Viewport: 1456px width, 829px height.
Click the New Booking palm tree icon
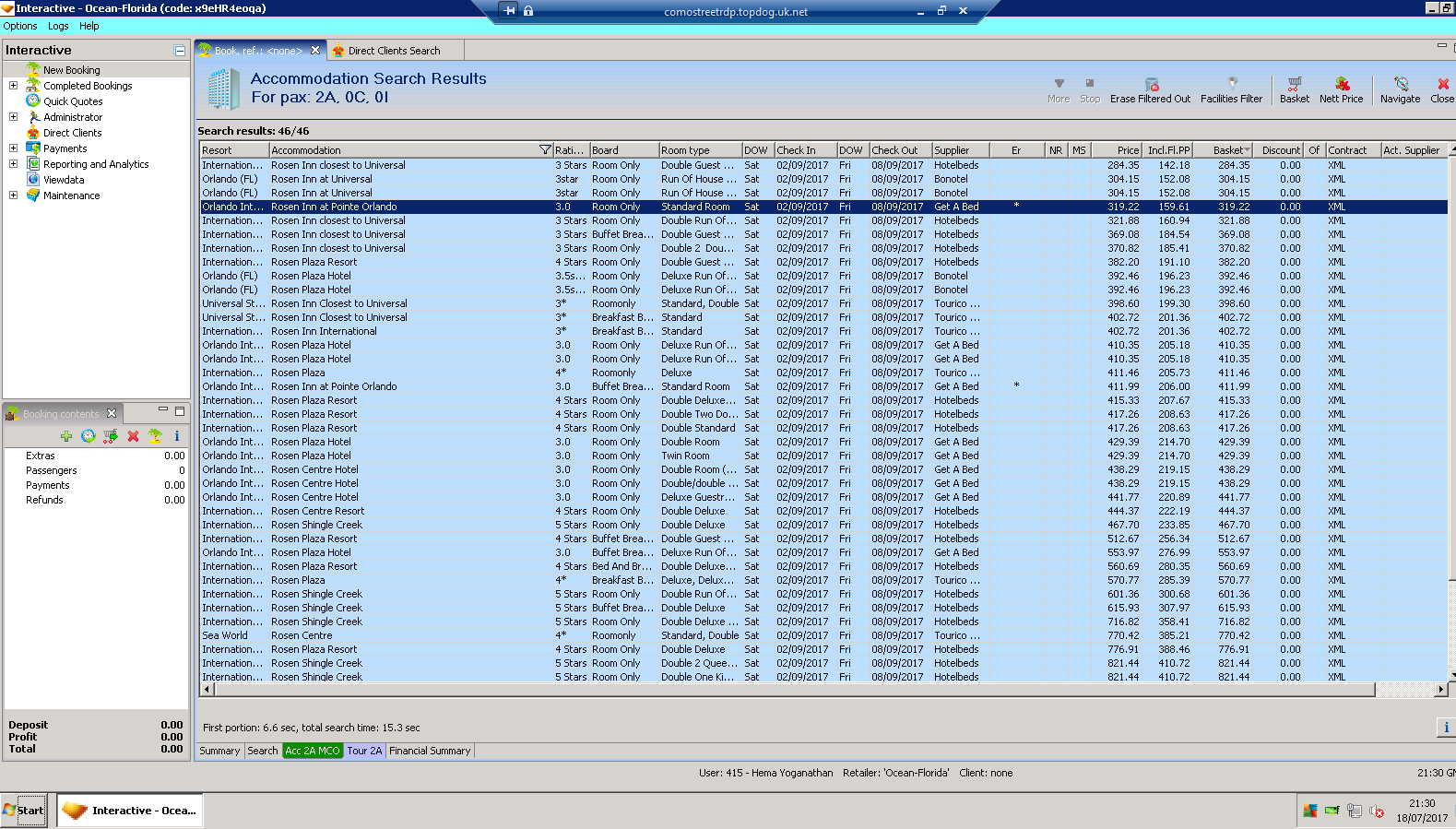pyautogui.click(x=33, y=69)
